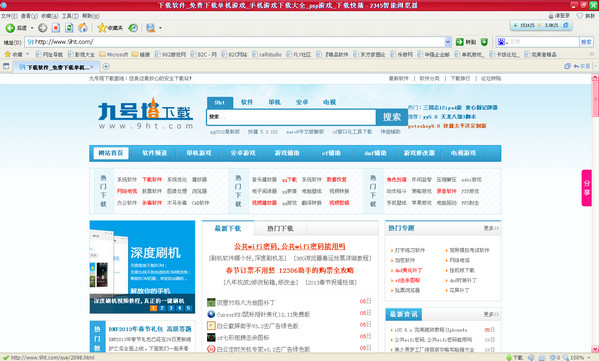Switch to the 最新下载 tab
This screenshot has height=361, width=599.
228,228
